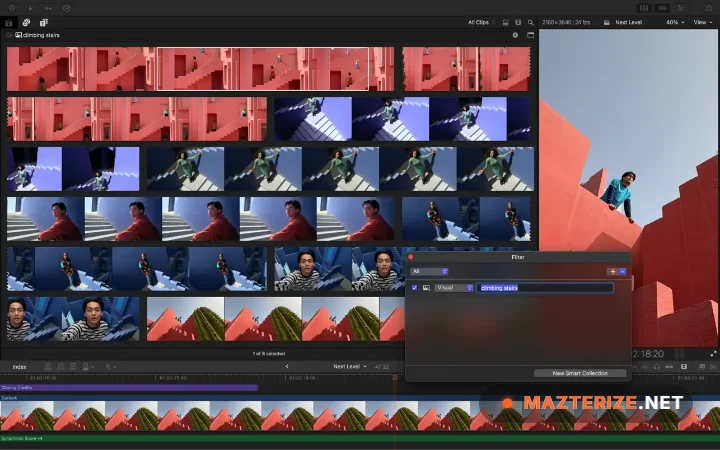Open background tasks checkmark icon
720x450 pixels.
(67, 8)
